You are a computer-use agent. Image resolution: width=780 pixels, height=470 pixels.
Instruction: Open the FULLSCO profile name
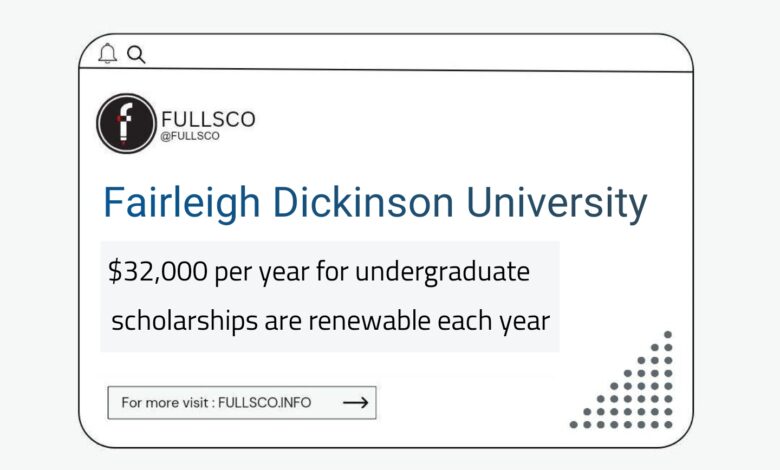(x=208, y=119)
